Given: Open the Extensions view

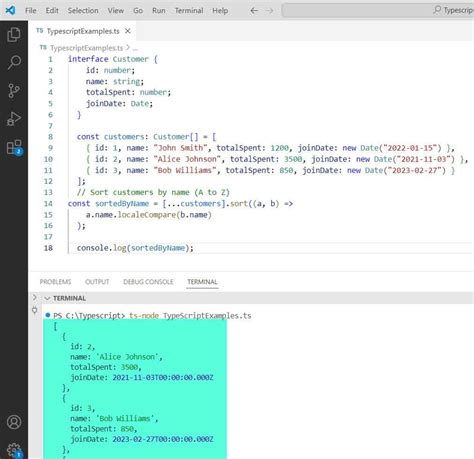Looking at the screenshot, I should [x=14, y=147].
